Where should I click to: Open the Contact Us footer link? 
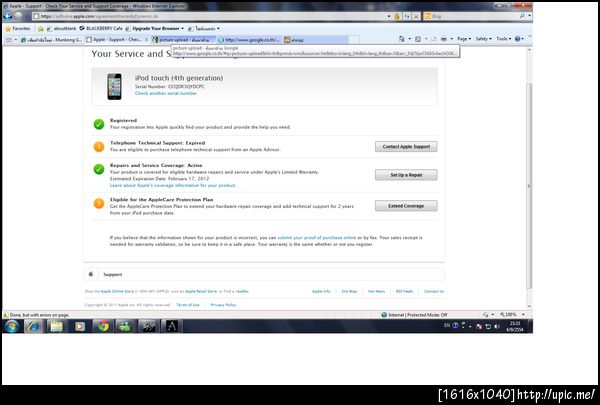434,291
